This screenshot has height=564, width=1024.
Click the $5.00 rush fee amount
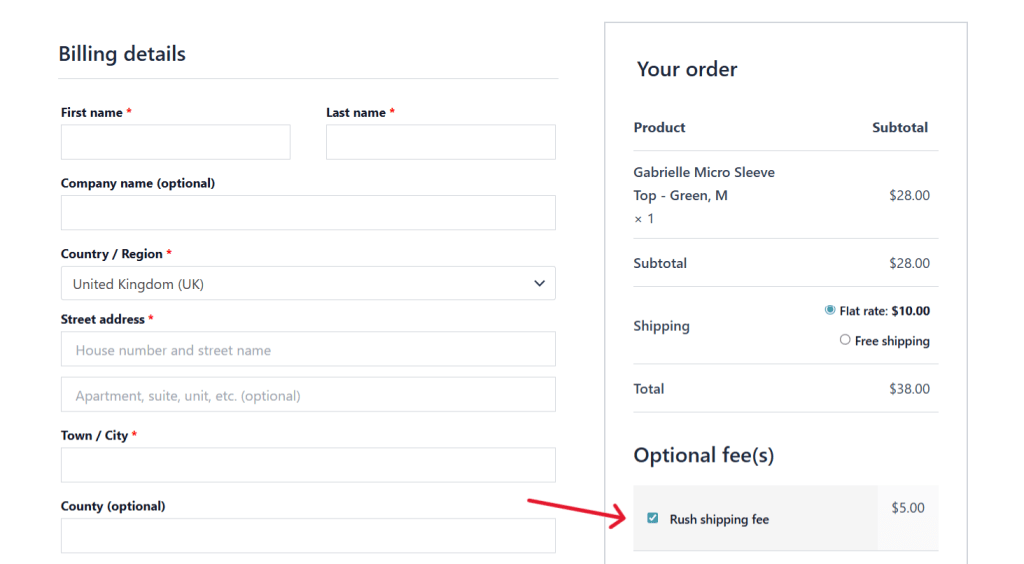(908, 508)
